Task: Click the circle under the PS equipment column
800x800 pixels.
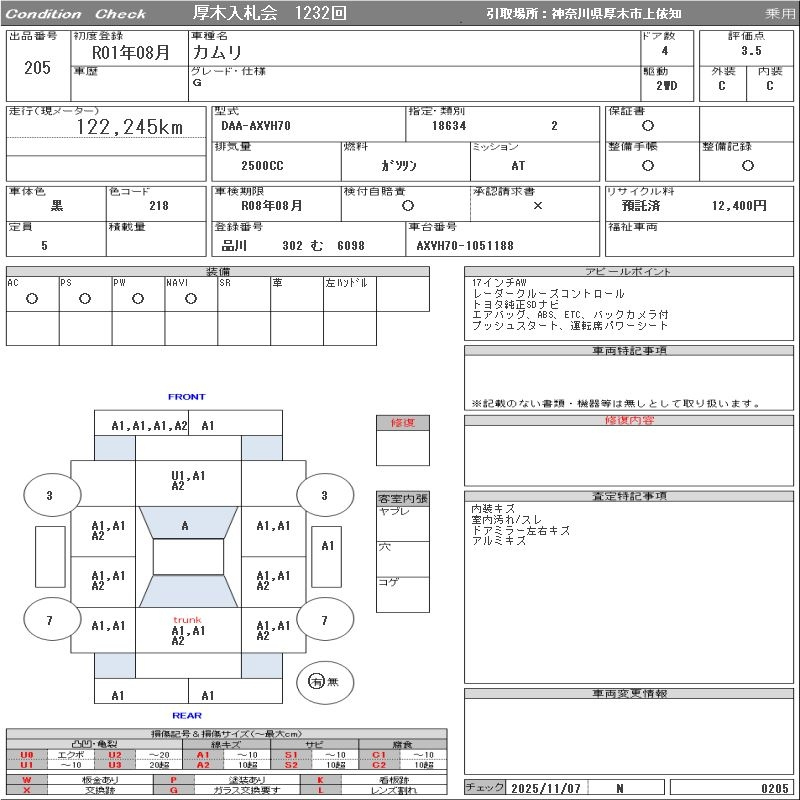Action: click(x=85, y=298)
